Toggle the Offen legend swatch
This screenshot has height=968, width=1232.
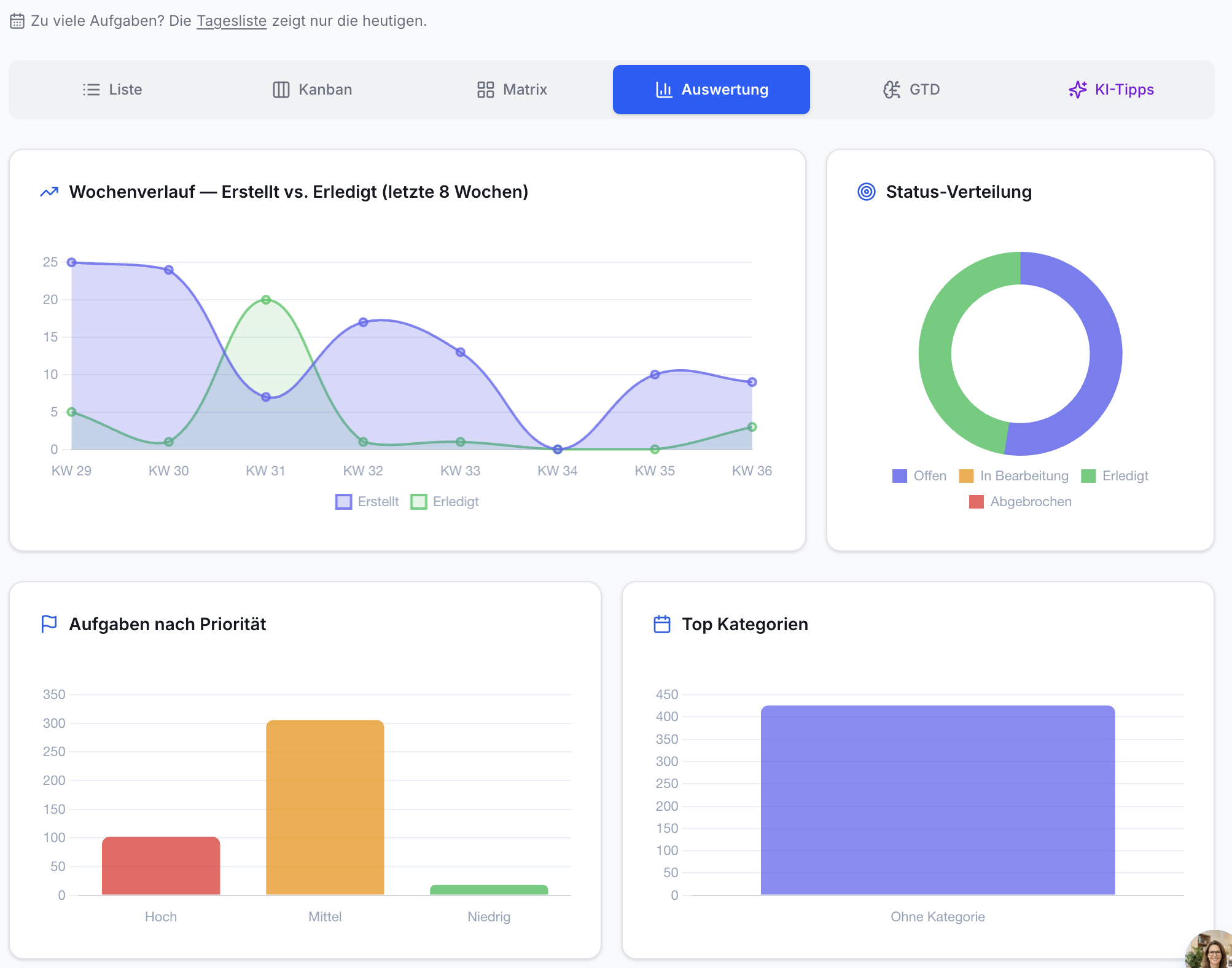(x=899, y=476)
